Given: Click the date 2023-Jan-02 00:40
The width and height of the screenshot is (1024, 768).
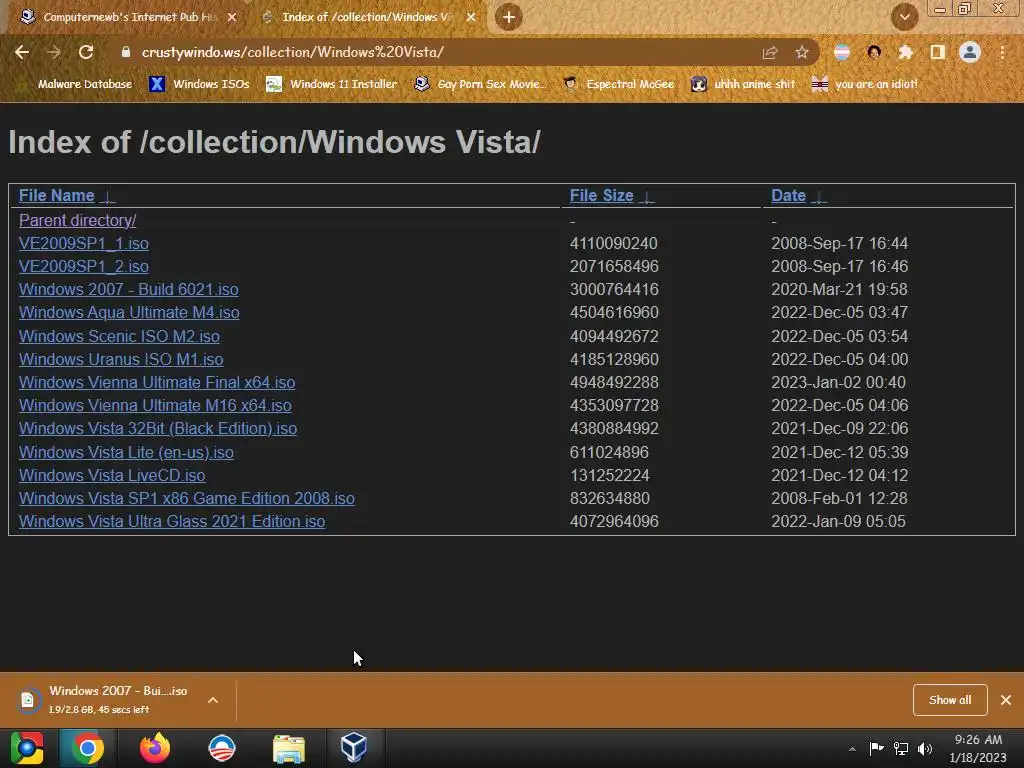Looking at the screenshot, I should tap(838, 382).
